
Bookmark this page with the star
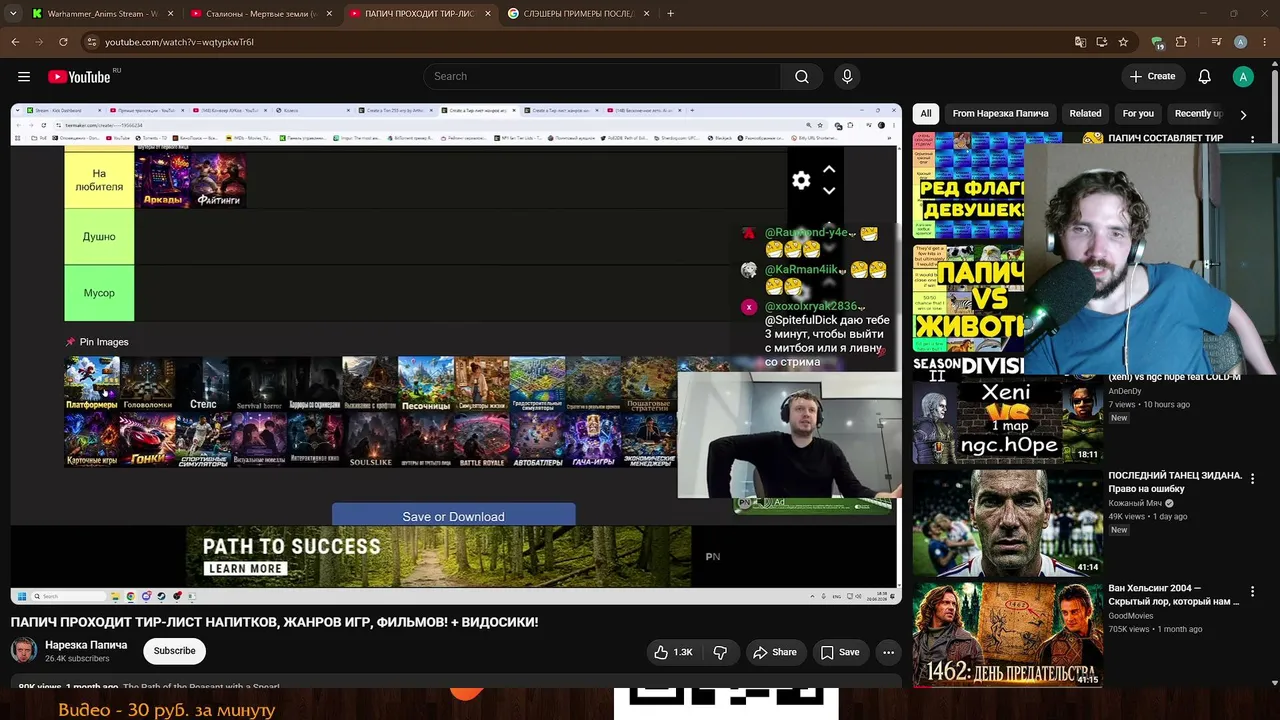pos(1124,42)
